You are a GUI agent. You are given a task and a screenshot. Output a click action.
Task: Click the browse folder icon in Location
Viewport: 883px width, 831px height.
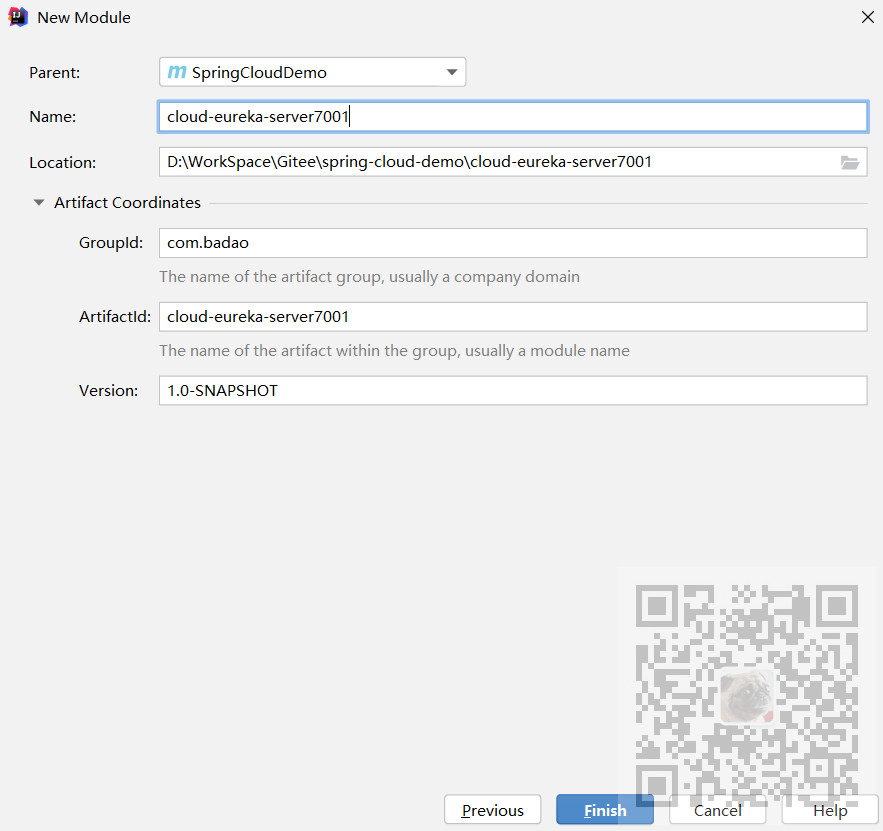point(850,162)
